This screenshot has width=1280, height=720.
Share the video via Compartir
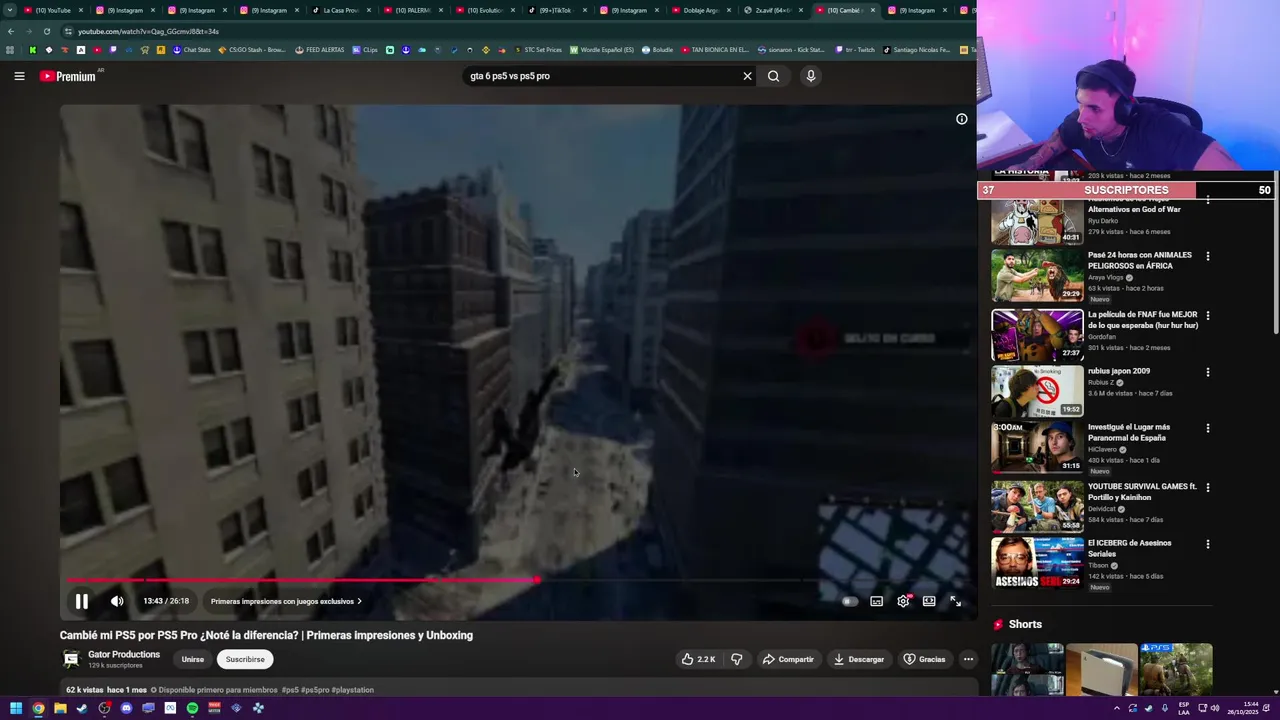(x=788, y=659)
